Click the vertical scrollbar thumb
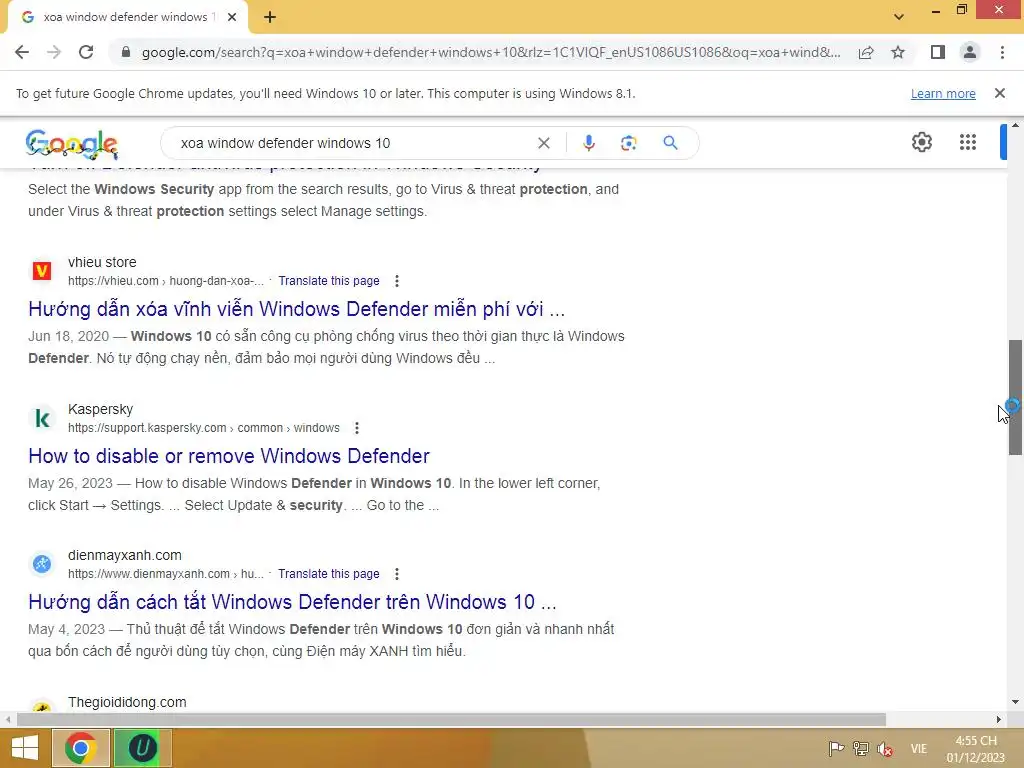 point(1015,397)
